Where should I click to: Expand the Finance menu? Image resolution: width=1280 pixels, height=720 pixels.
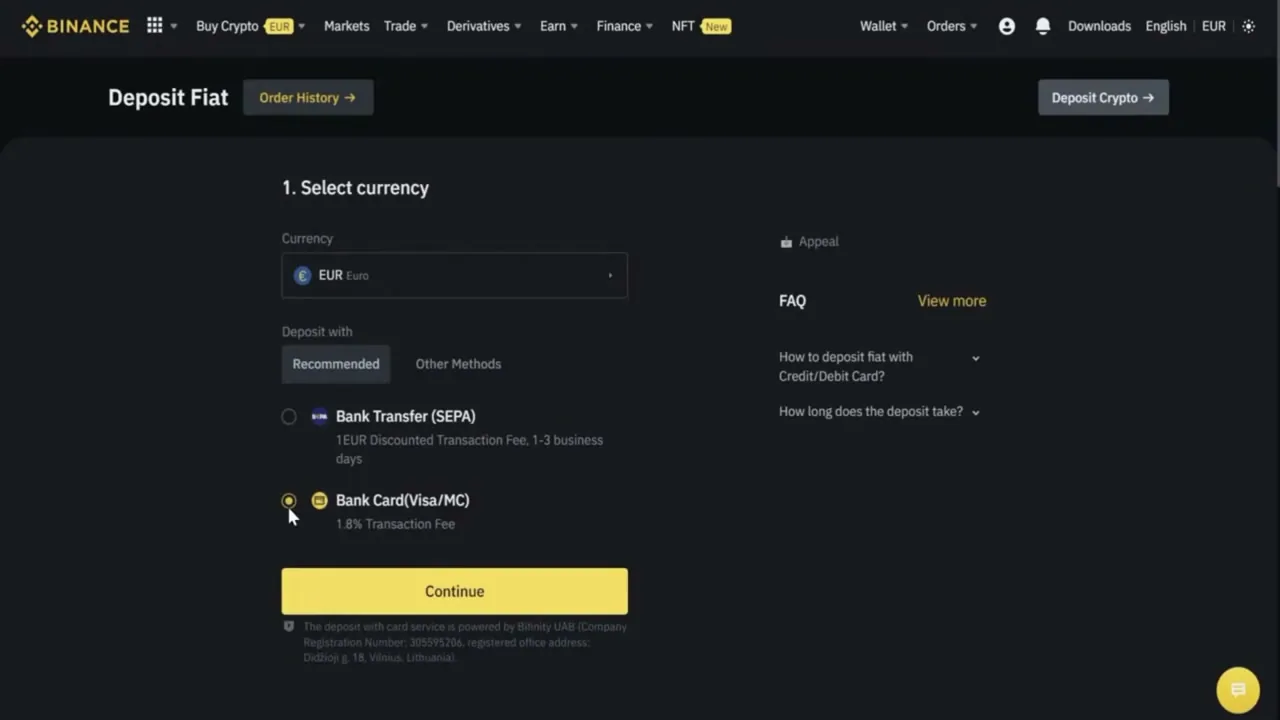625,26
